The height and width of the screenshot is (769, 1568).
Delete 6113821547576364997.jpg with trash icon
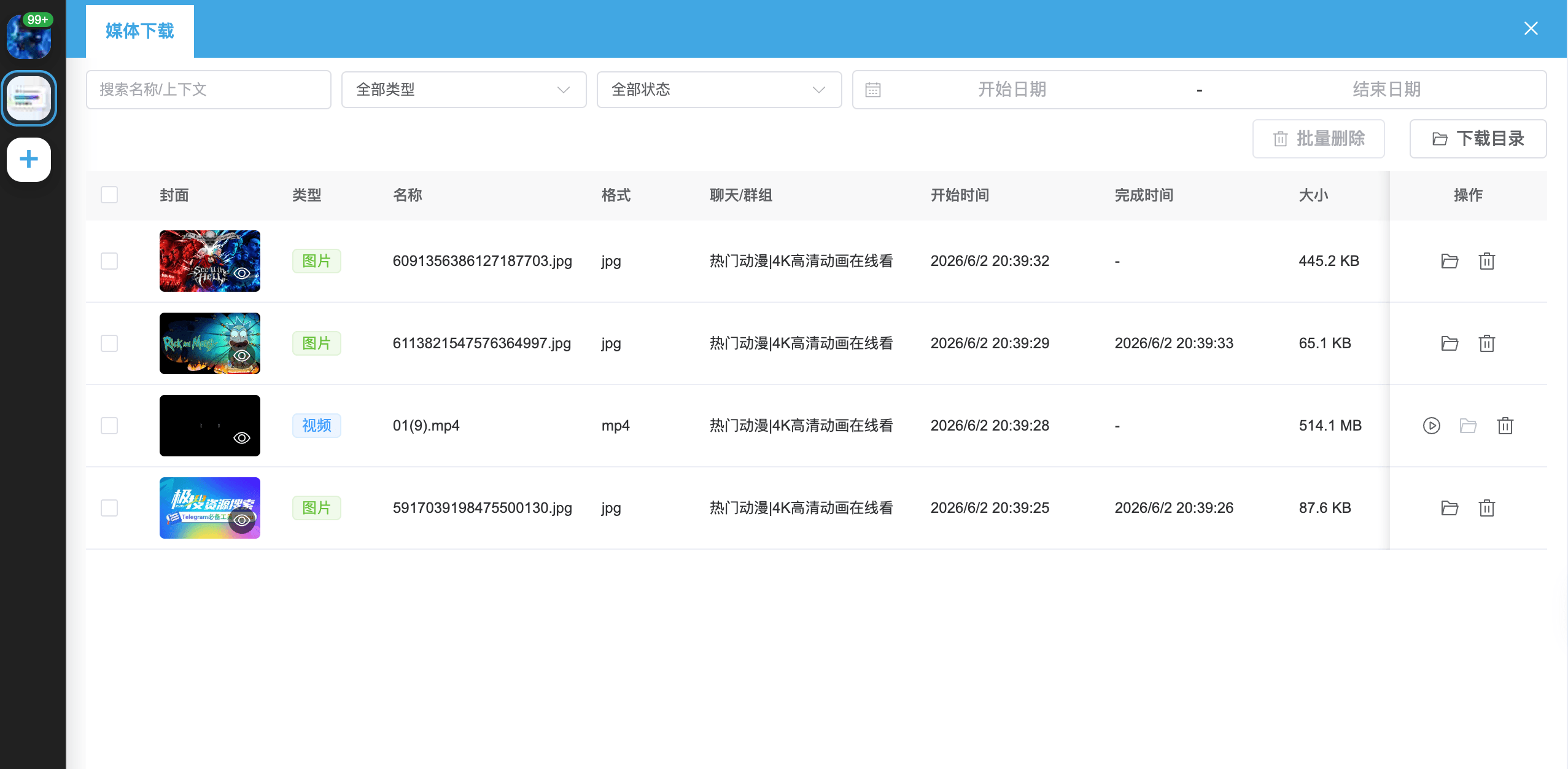1486,343
